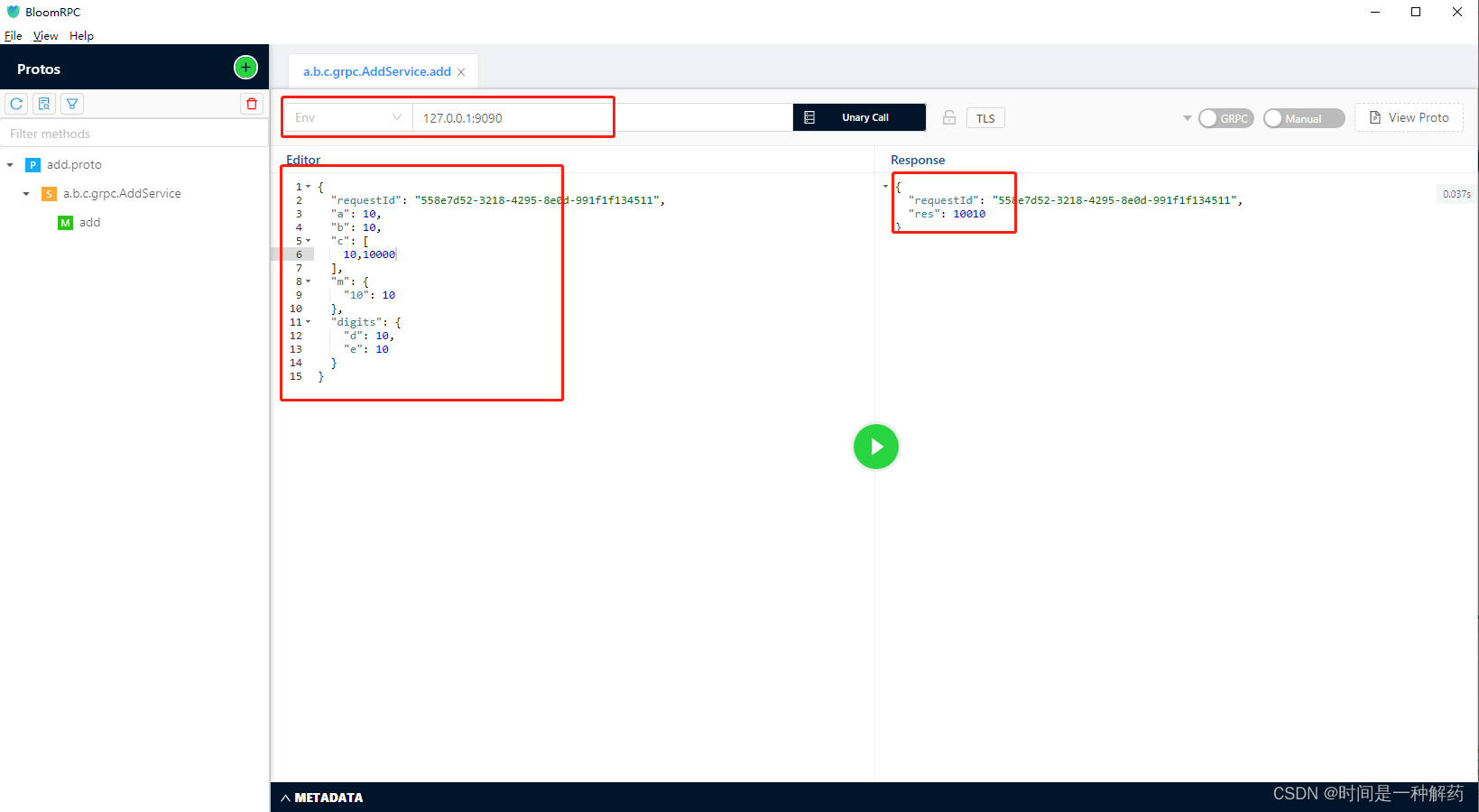Click the View Proto button
The height and width of the screenshot is (812, 1479).
pyautogui.click(x=1409, y=117)
